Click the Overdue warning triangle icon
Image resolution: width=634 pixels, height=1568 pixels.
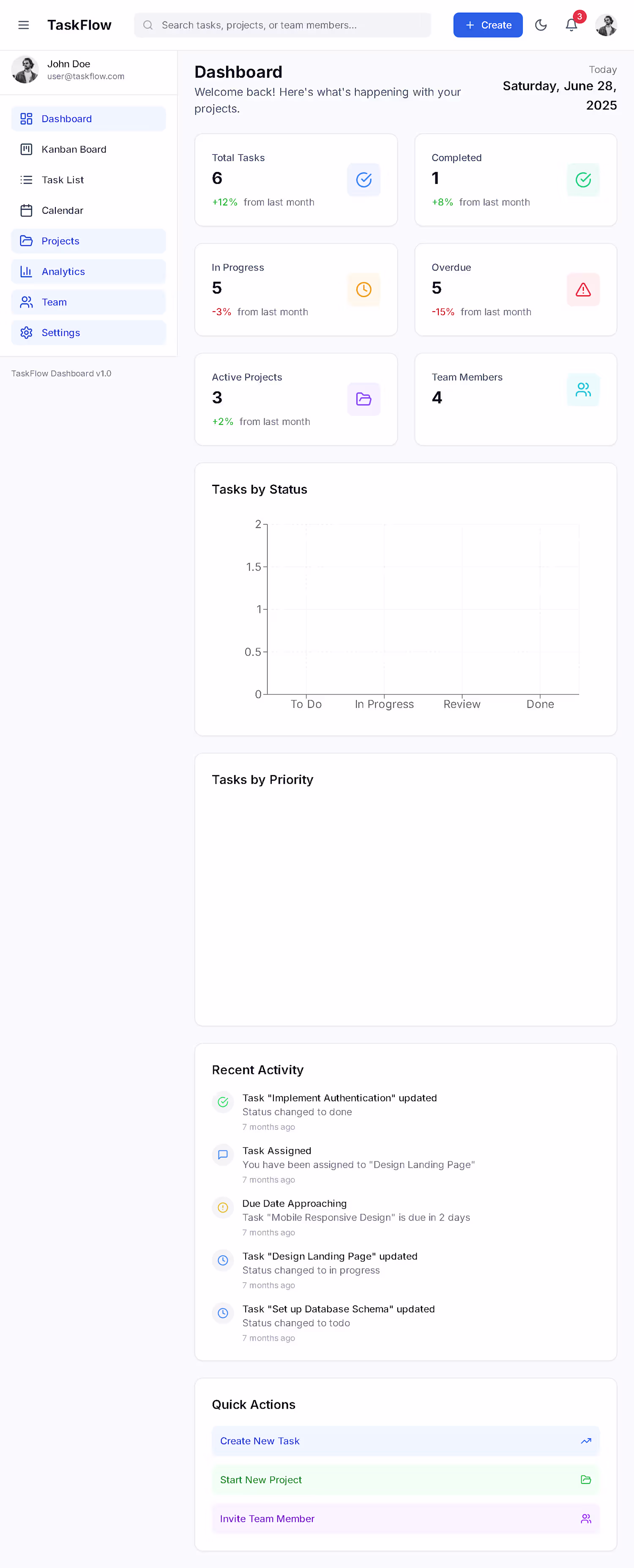582,289
